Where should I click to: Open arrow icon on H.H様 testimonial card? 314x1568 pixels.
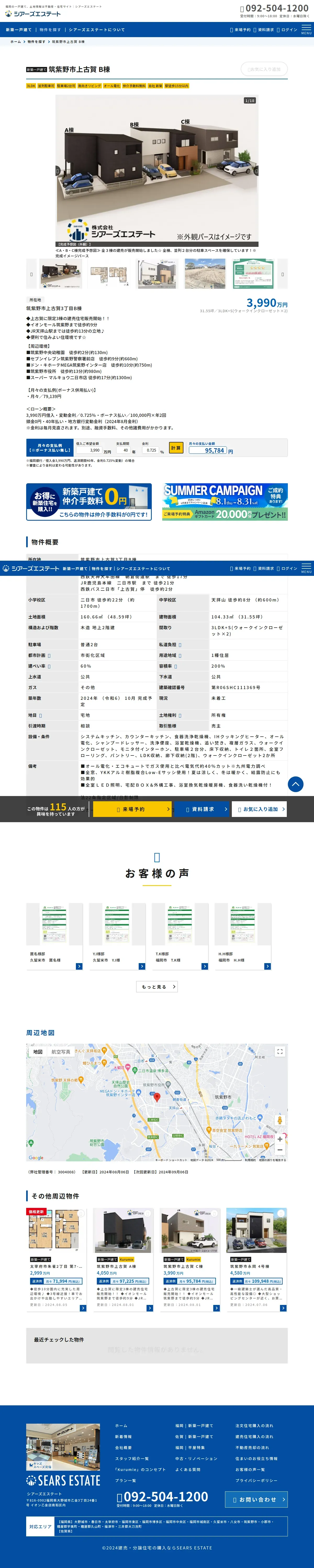pyautogui.click(x=268, y=966)
